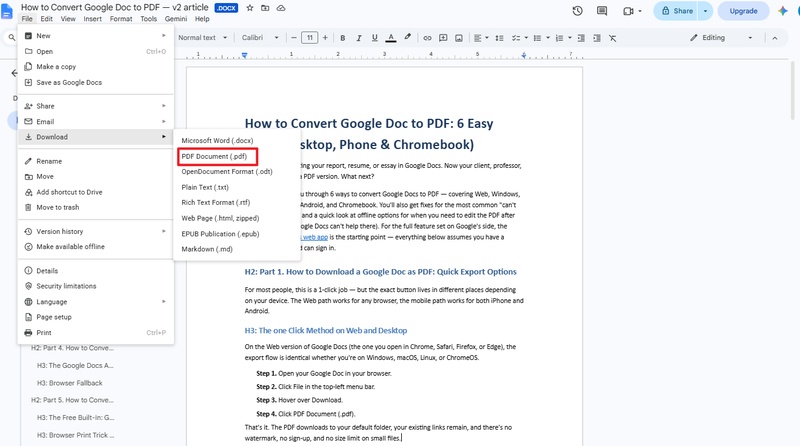Click the move-to-folder icon beside title

pyautogui.click(x=265, y=8)
